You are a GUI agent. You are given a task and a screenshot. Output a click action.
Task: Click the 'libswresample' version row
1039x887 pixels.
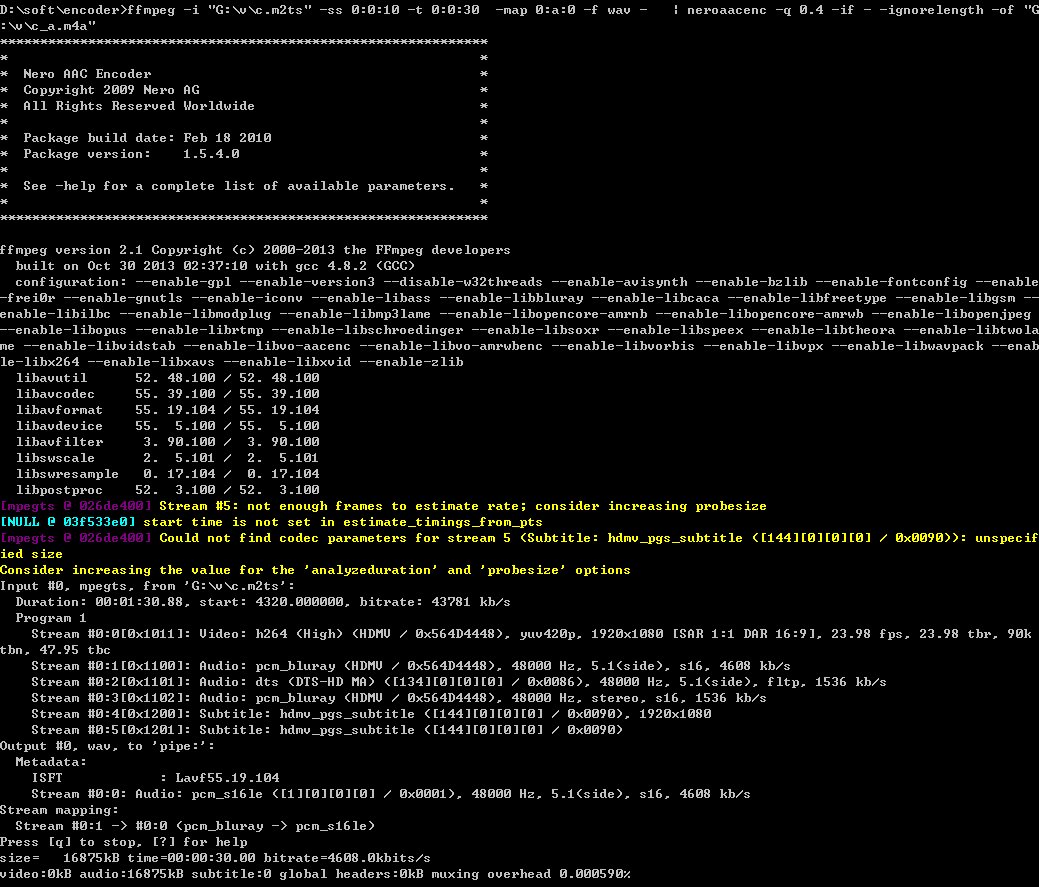pyautogui.click(x=168, y=474)
